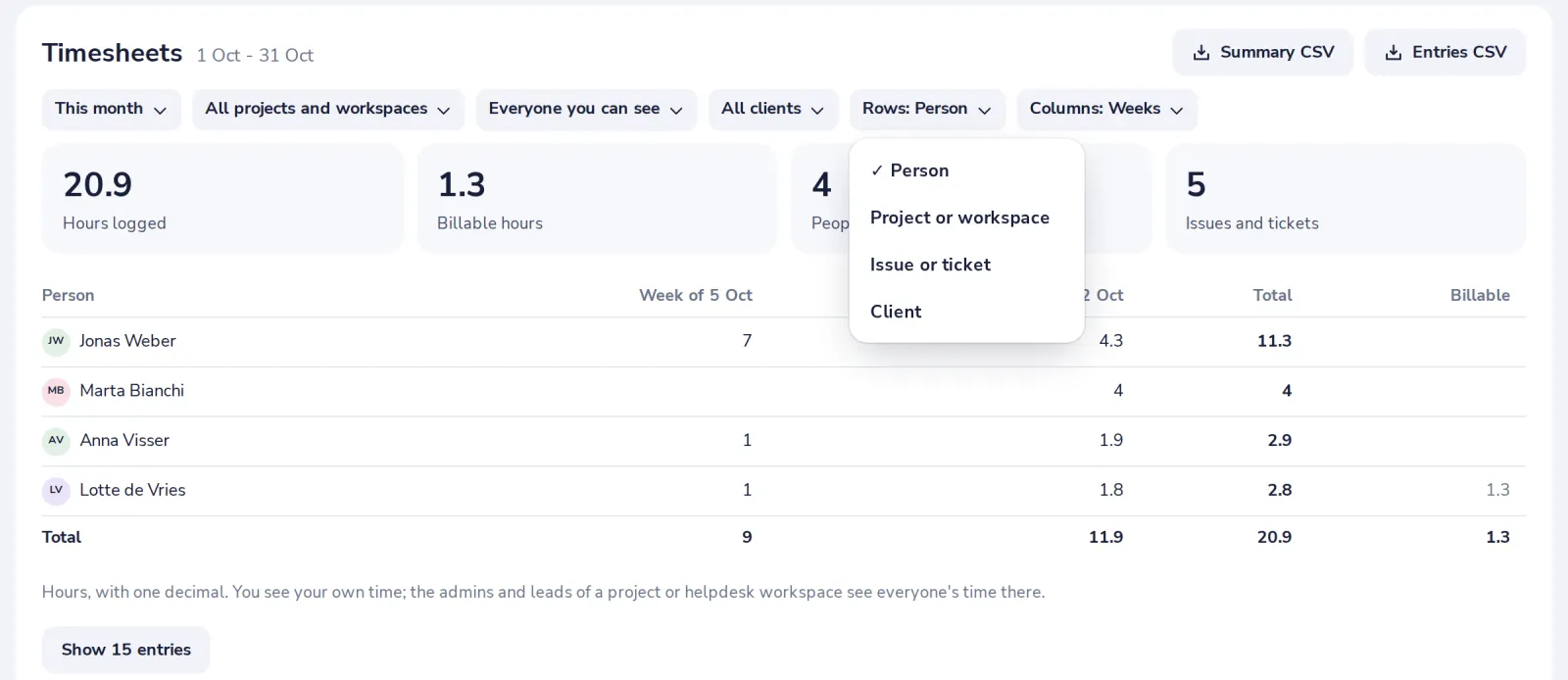Download the Summary CSV
1568x680 pixels.
(x=1262, y=53)
